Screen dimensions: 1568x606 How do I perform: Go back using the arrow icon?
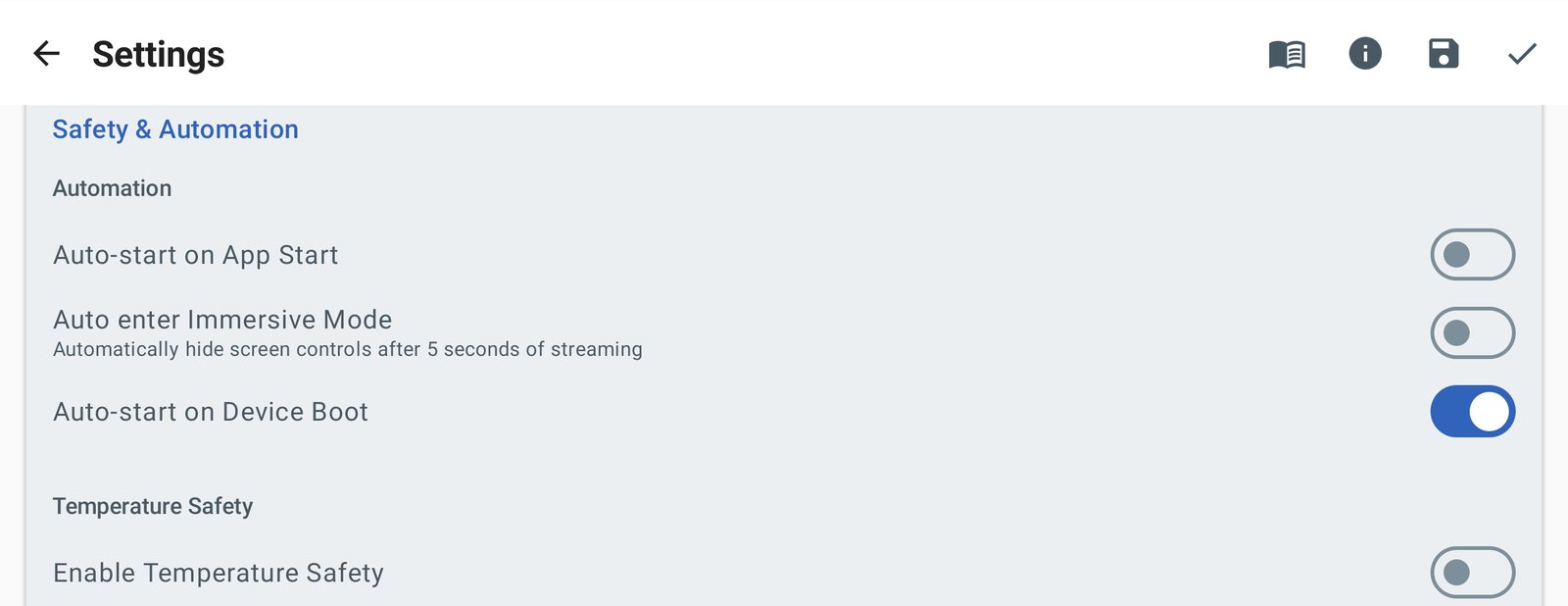pos(47,53)
